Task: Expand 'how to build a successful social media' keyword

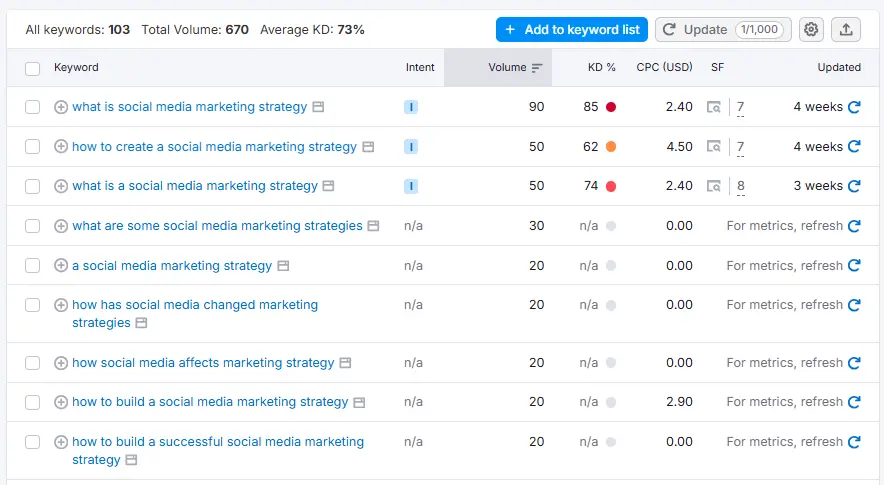Action: [61, 442]
